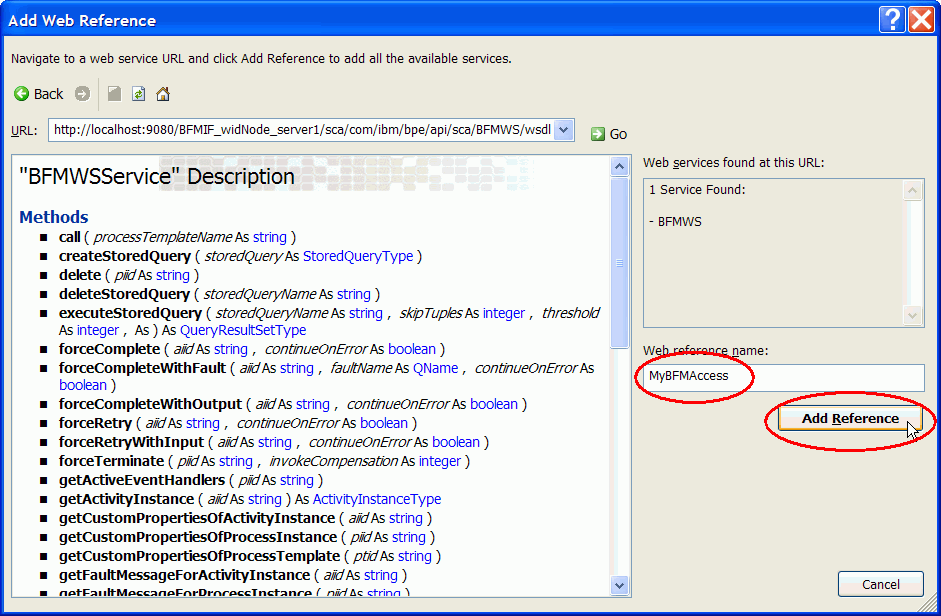Click the description pane scrollbar thumb

pos(619,262)
